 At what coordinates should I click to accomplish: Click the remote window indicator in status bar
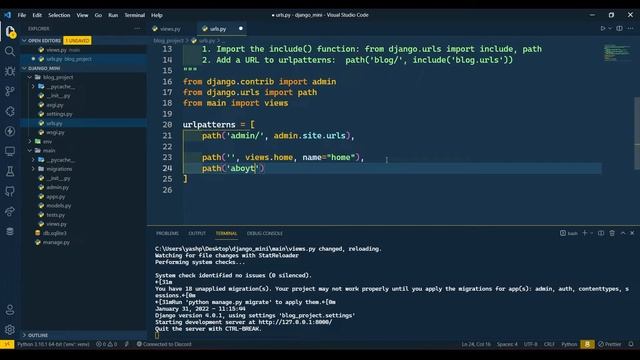pyautogui.click(x=7, y=344)
